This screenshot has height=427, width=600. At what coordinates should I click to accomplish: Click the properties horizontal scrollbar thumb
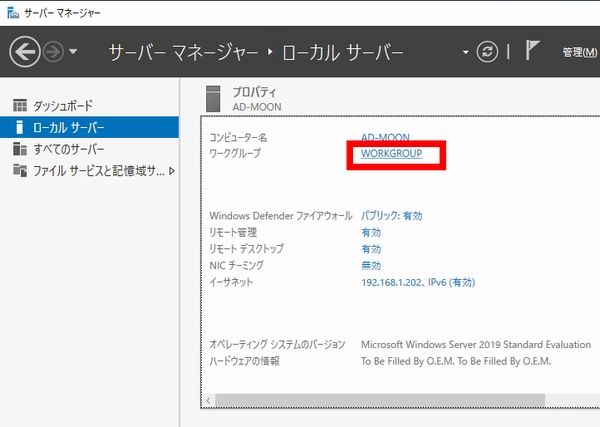pos(380,401)
